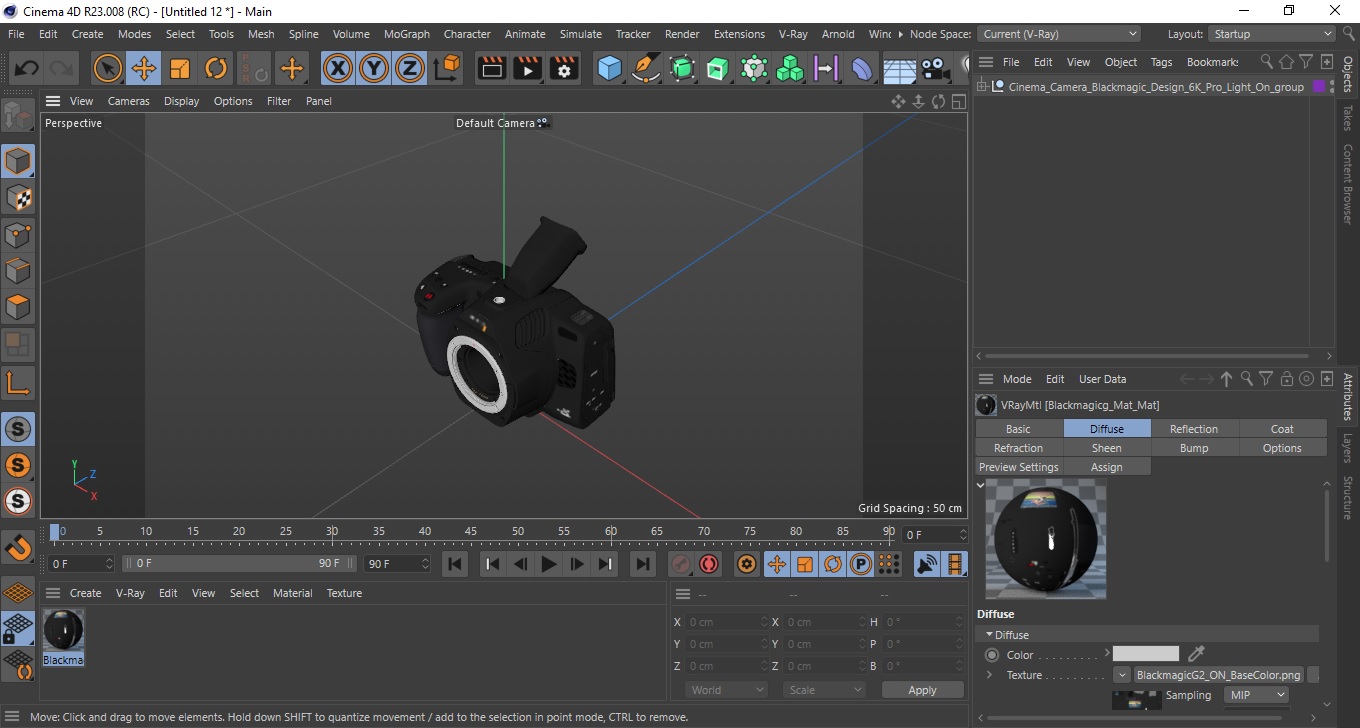Select the Rotate tool in top toolbar

[x=216, y=69]
